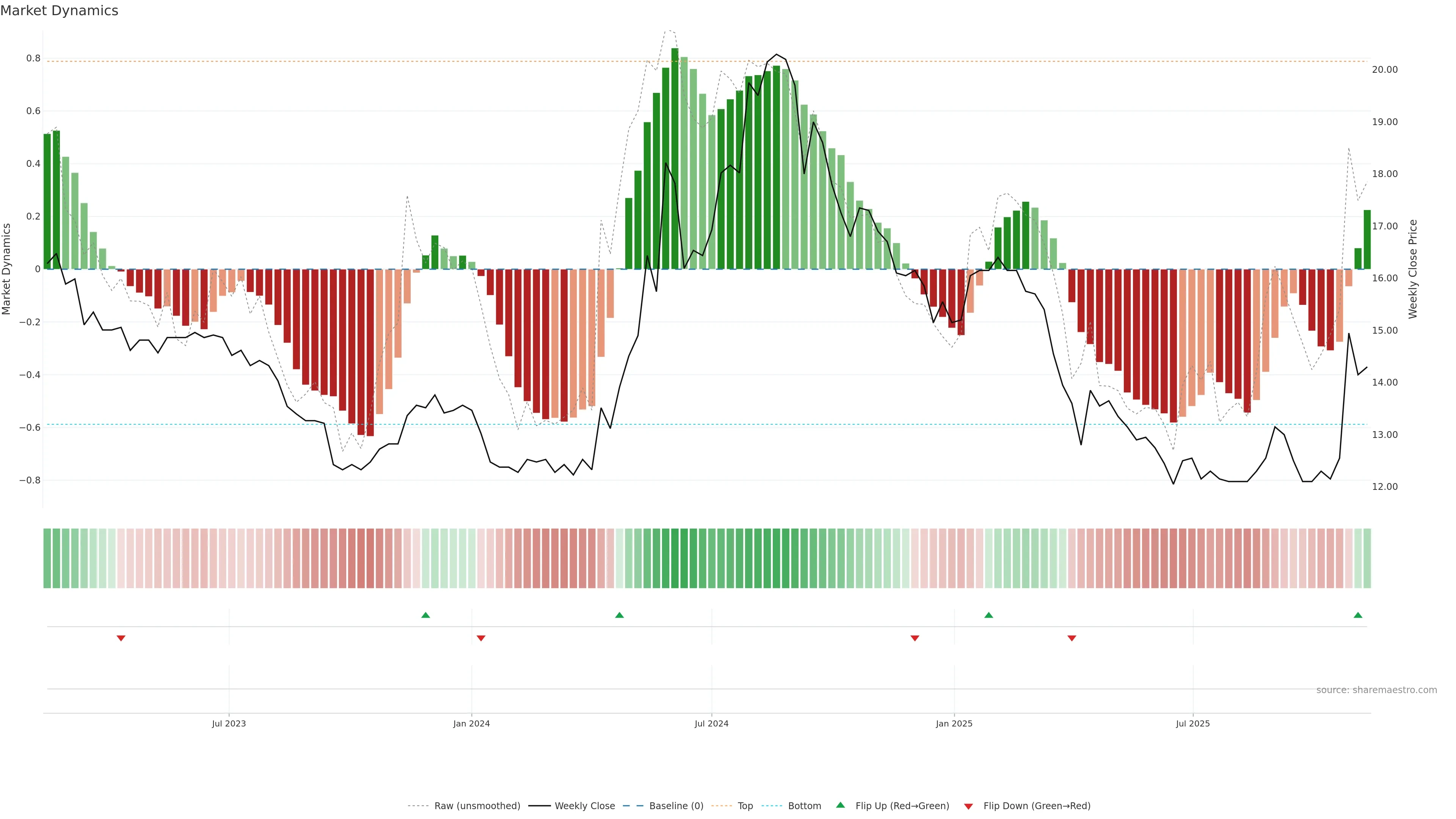Screen dimensions: 1456x819
Task: Hide the Top threshold line via legend
Action: pos(745,806)
